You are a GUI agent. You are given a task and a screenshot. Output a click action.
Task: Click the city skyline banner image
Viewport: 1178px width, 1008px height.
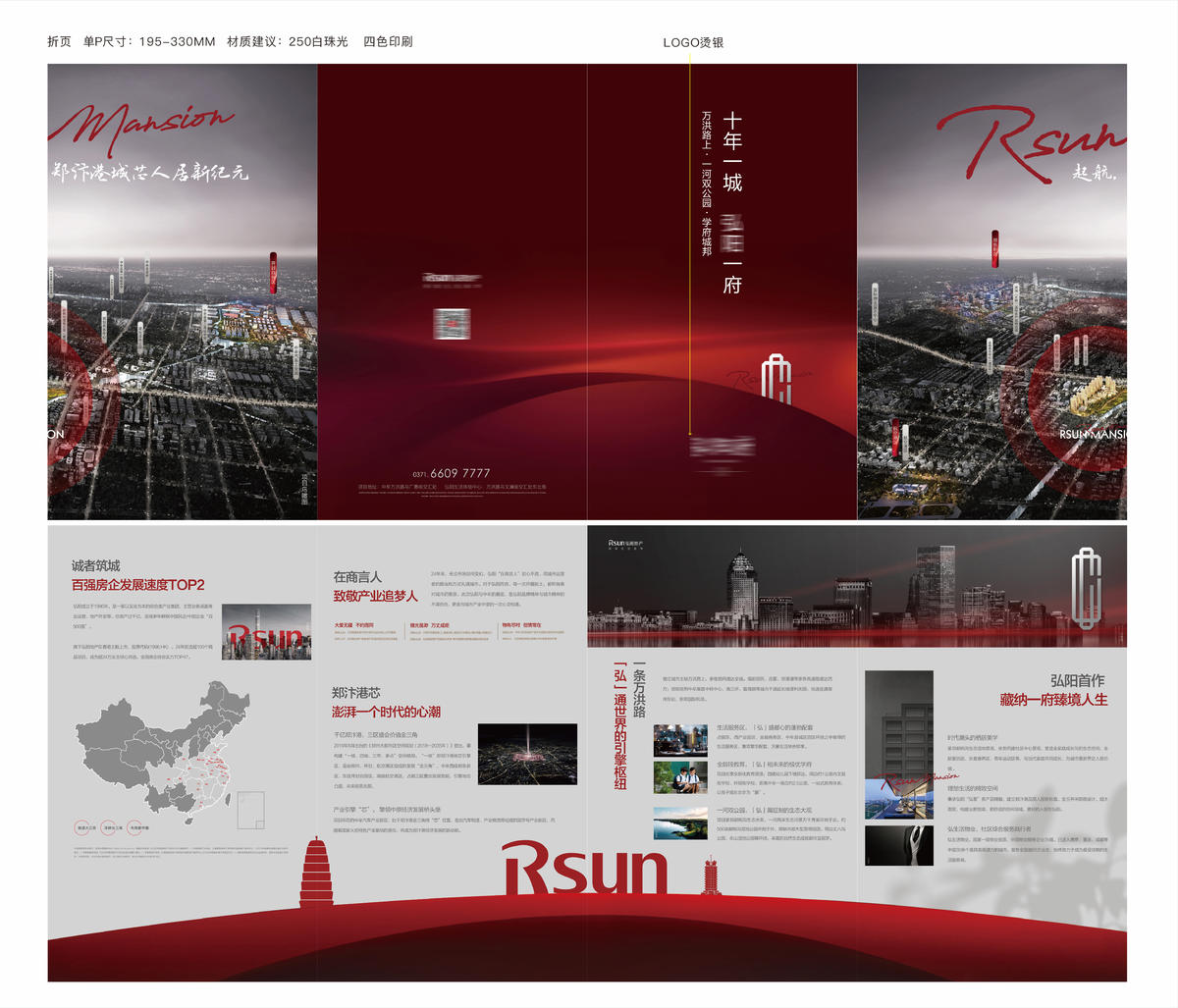pos(857,586)
